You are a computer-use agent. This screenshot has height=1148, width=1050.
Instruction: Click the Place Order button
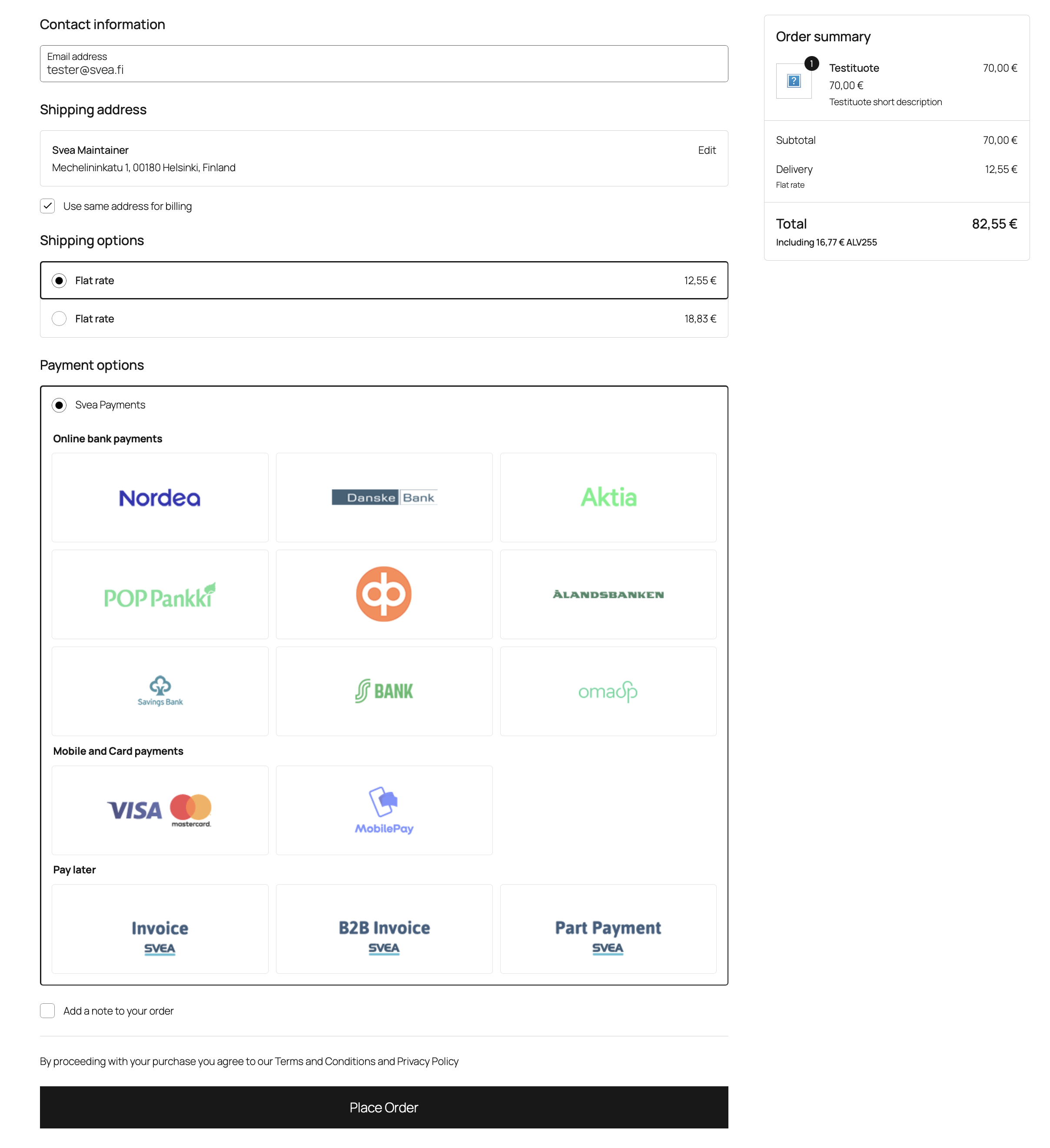384,1108
